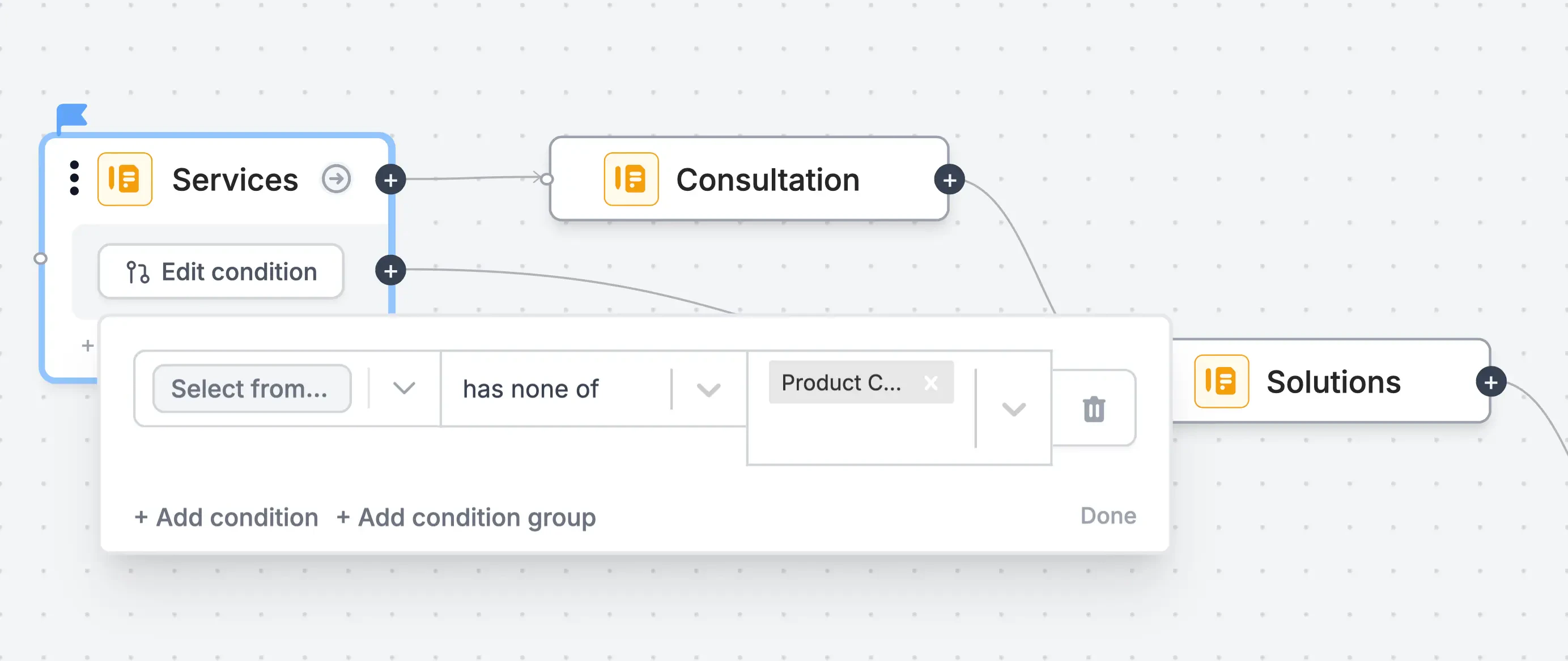Click the Services block form icon
This screenshot has width=1568, height=661.
pos(125,180)
